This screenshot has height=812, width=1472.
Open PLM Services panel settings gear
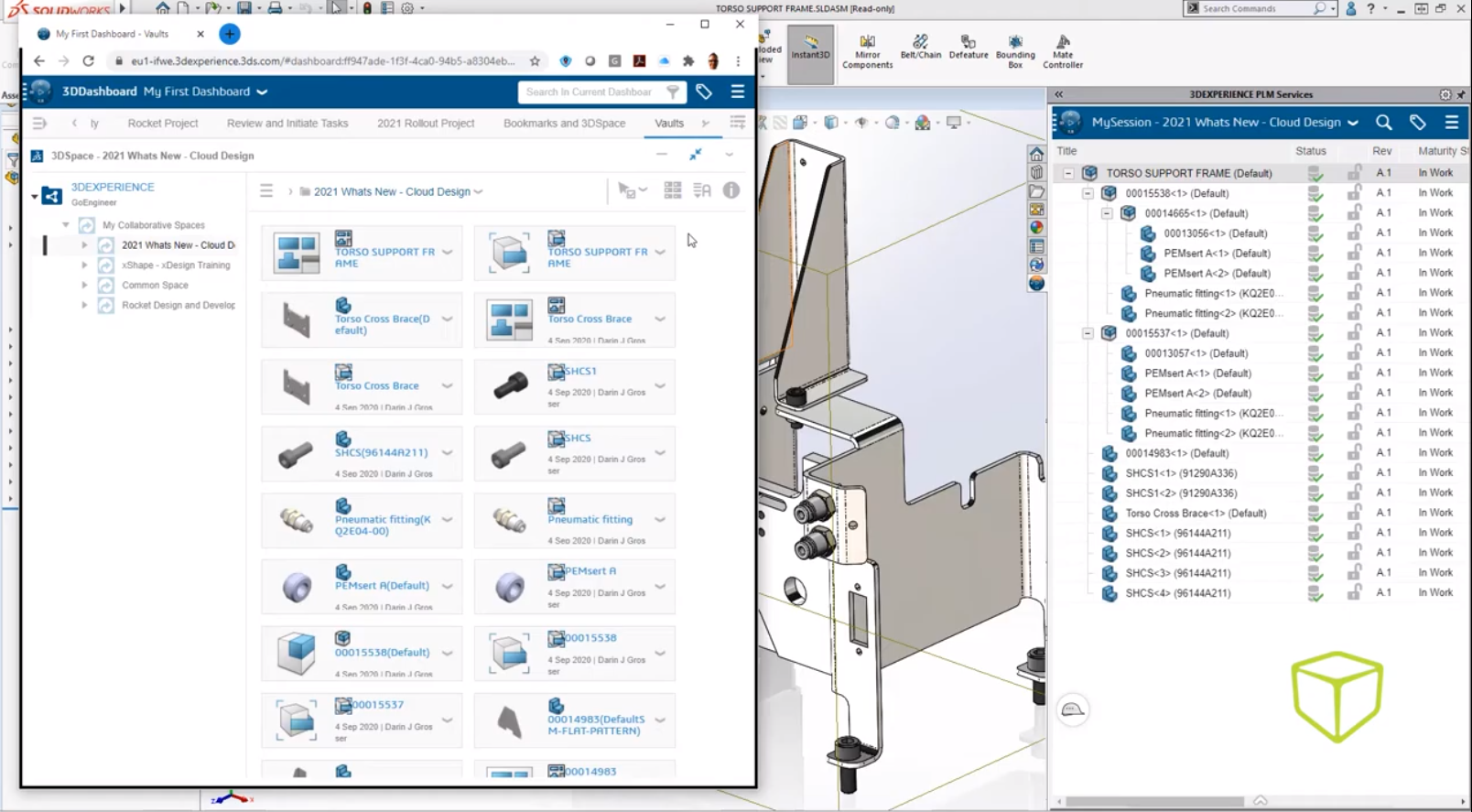click(1445, 94)
